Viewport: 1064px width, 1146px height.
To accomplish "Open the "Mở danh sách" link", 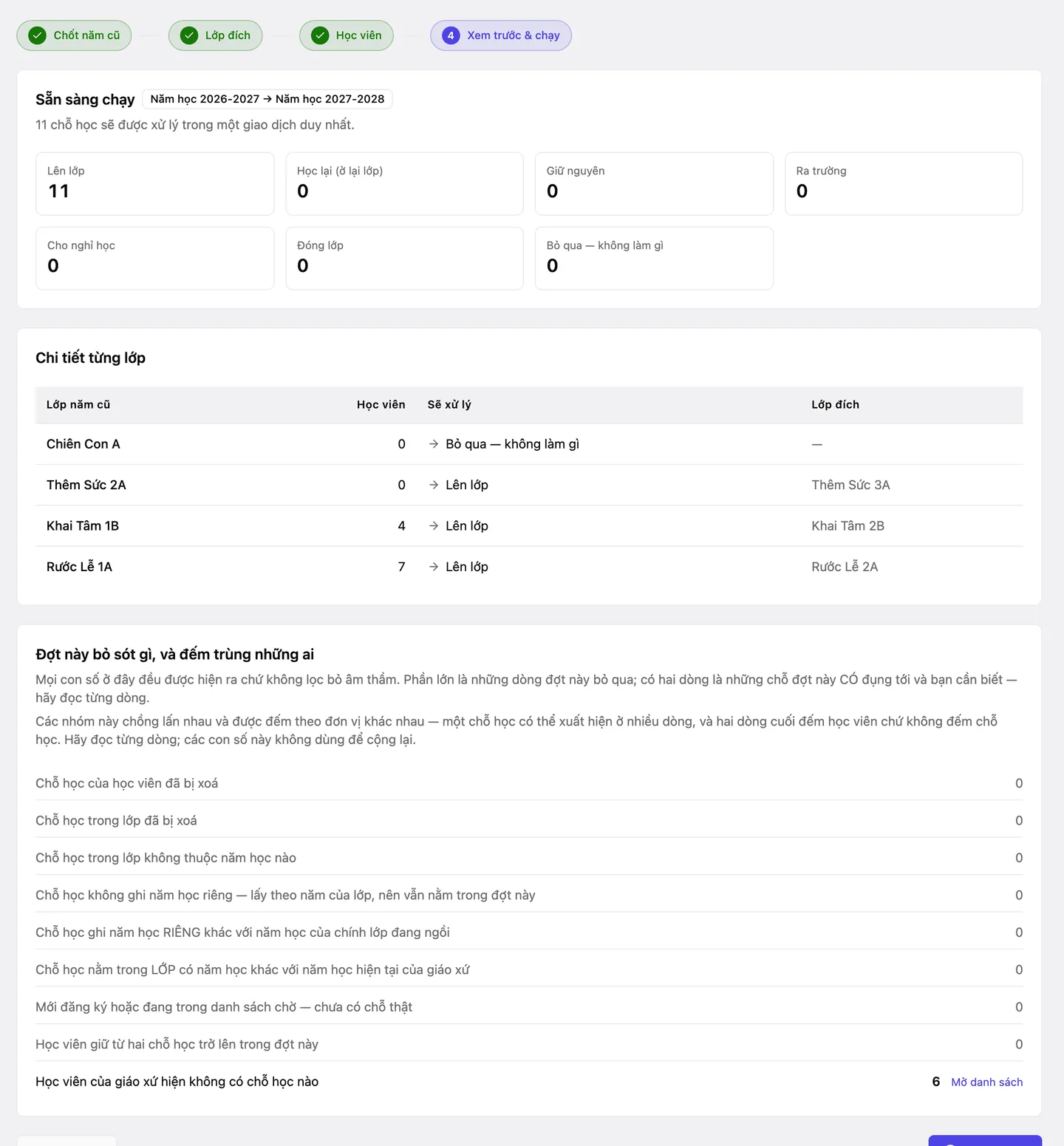I will coord(986,1082).
